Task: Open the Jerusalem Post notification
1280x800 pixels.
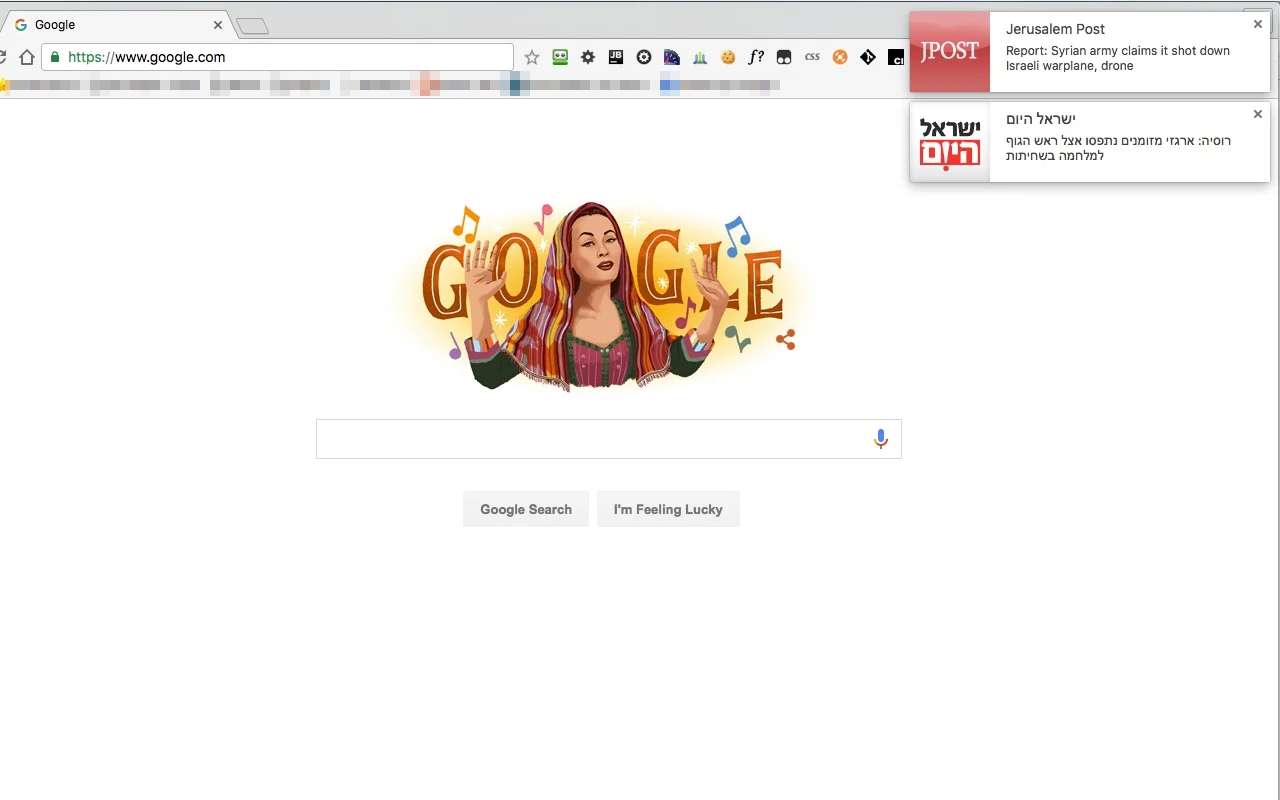Action: (1090, 52)
